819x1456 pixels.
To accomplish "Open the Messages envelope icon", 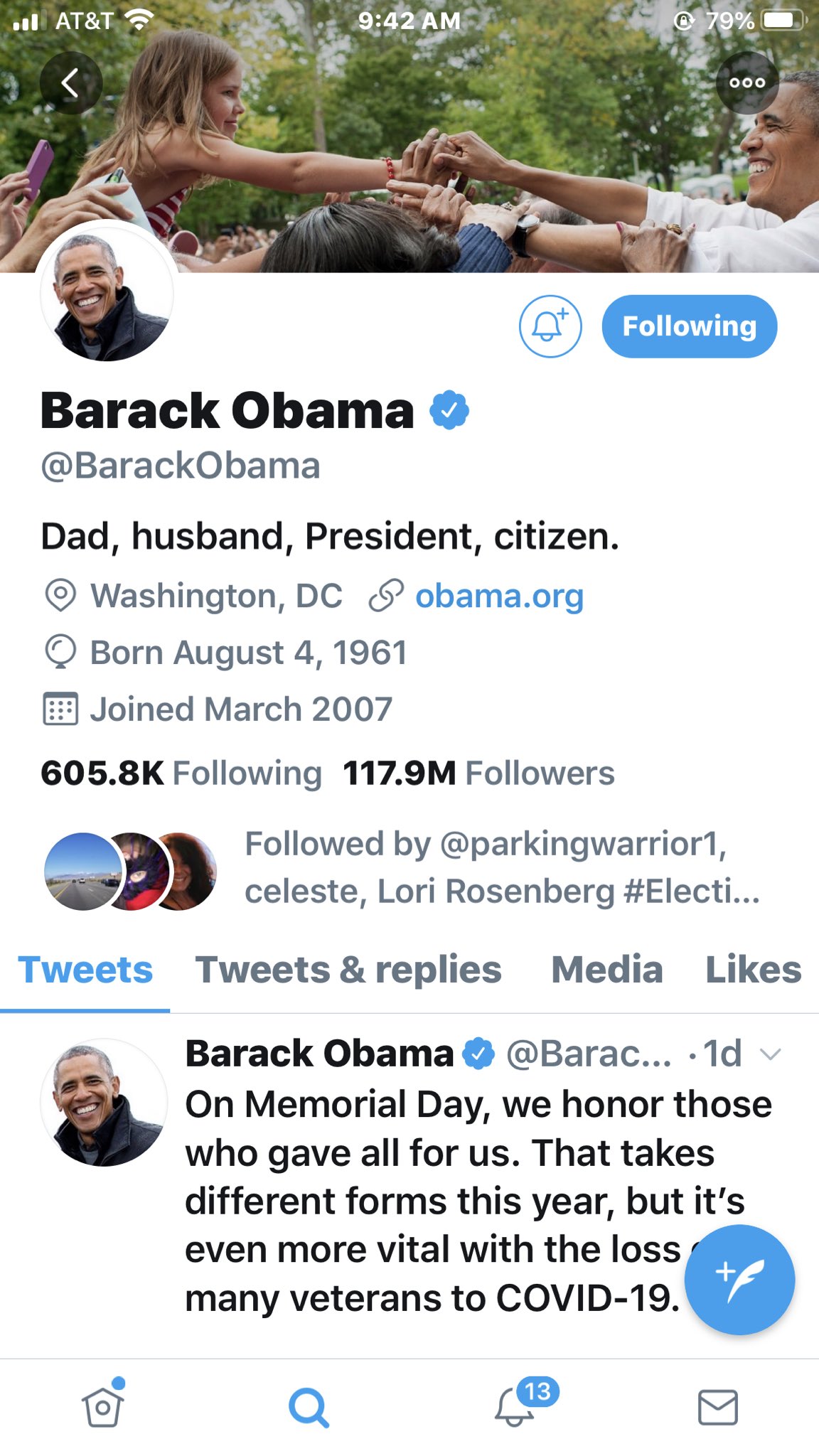I will tap(718, 1408).
